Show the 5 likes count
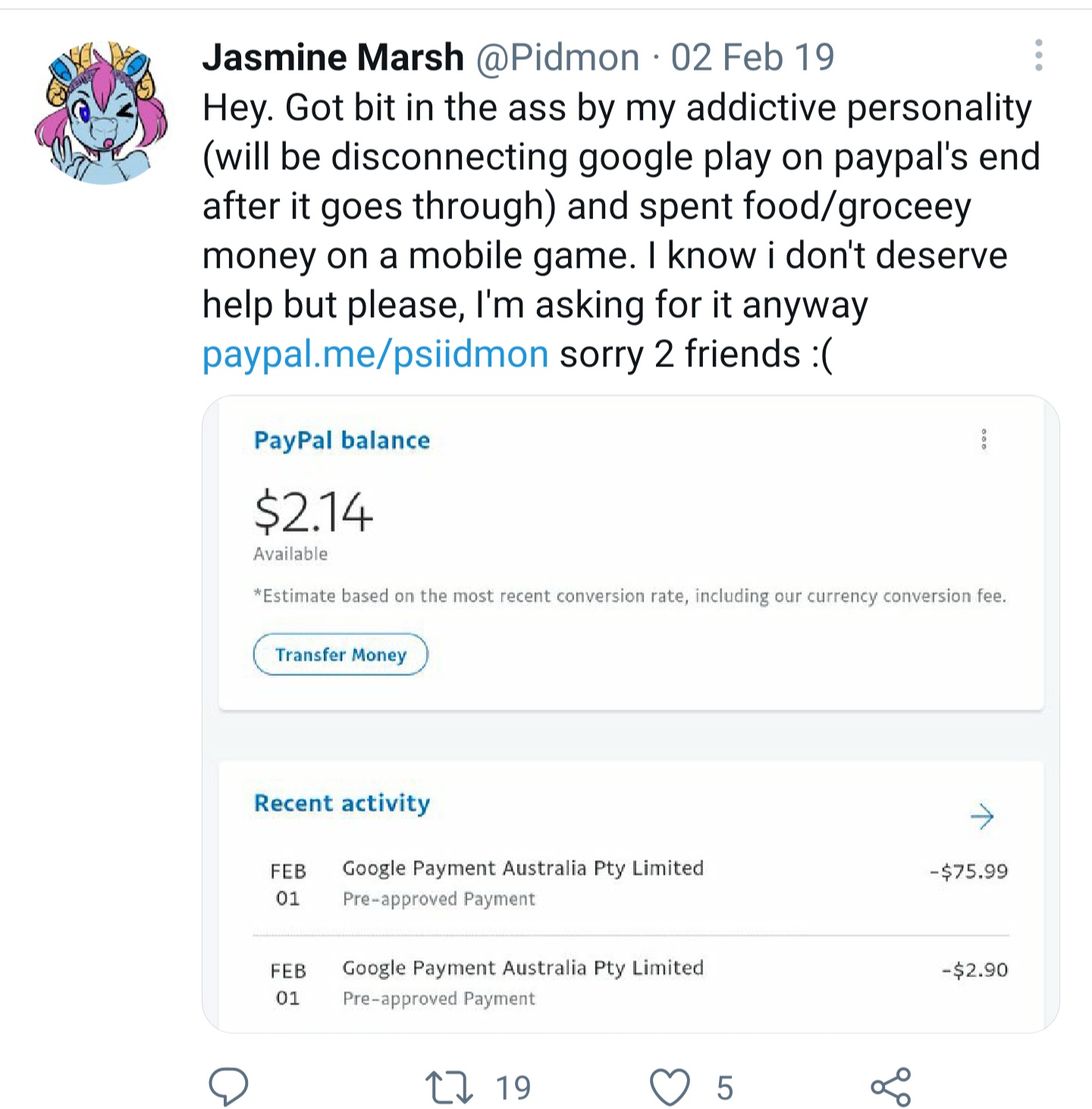This screenshot has height=1109, width=1092. tap(725, 1088)
